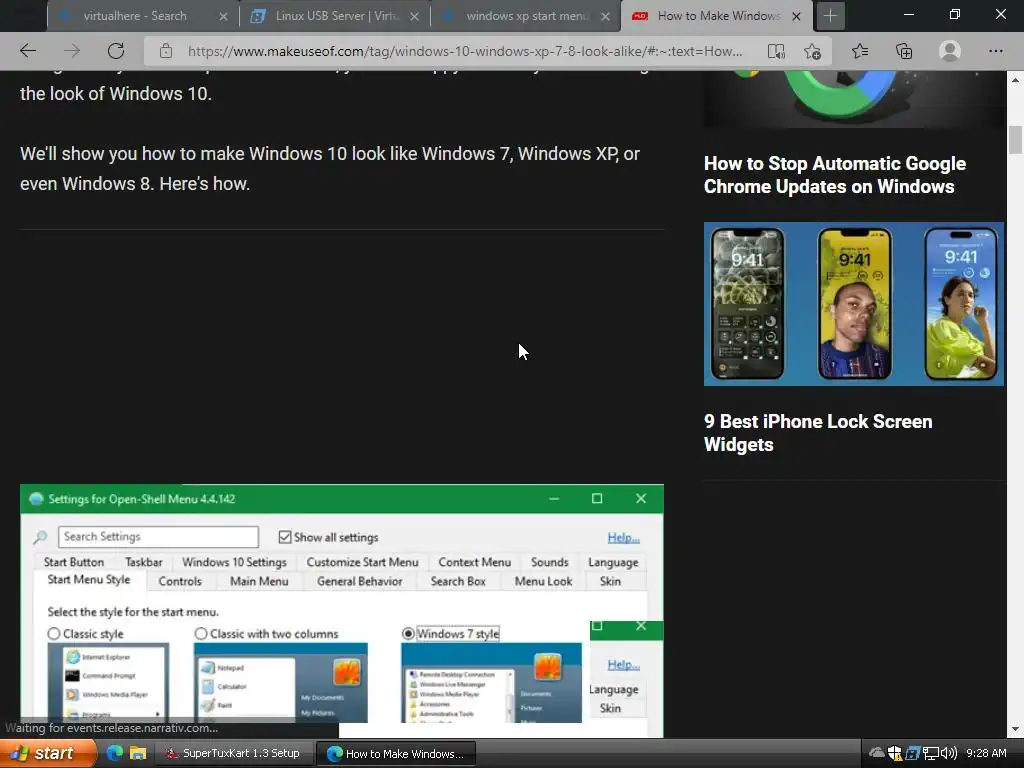Click the Edge icon in quick launch
Viewport: 1024px width, 768px height.
click(x=114, y=753)
